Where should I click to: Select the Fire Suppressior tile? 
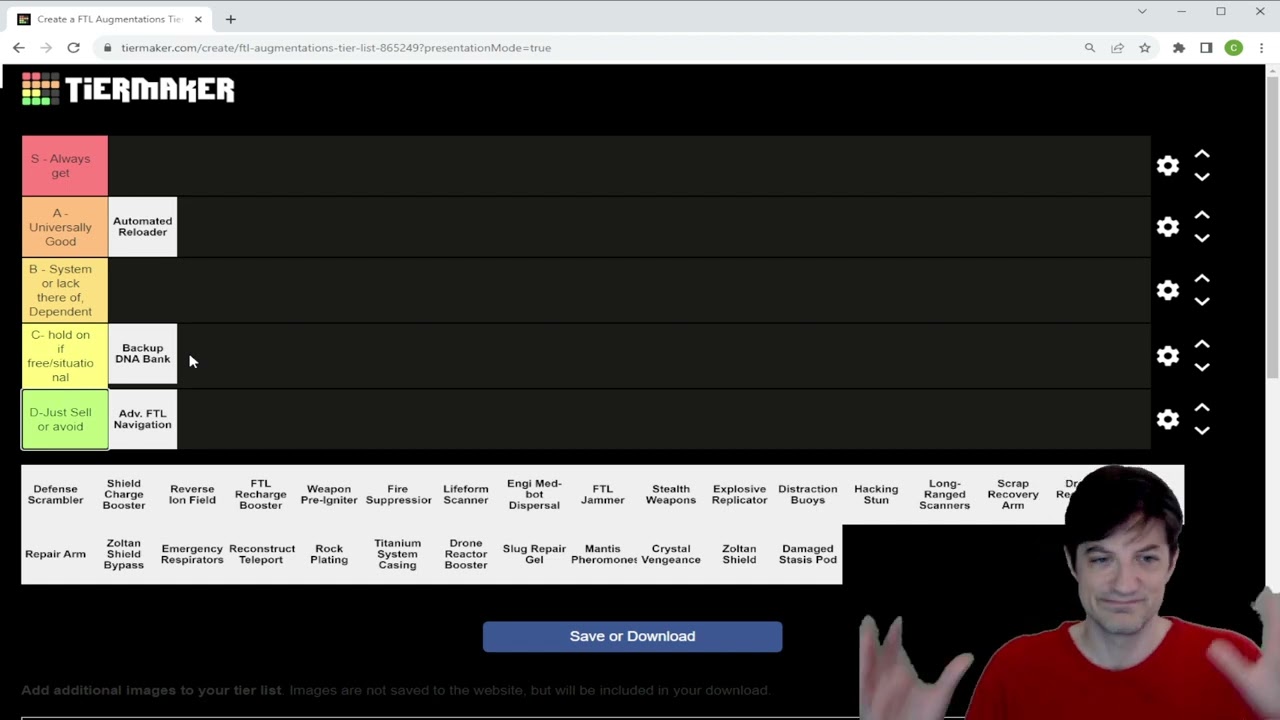pyautogui.click(x=398, y=495)
